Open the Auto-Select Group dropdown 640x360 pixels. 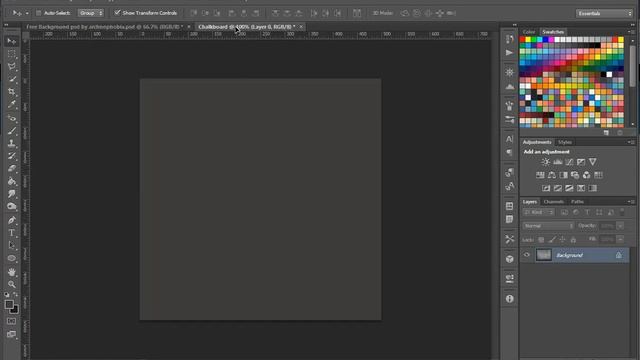pyautogui.click(x=91, y=13)
